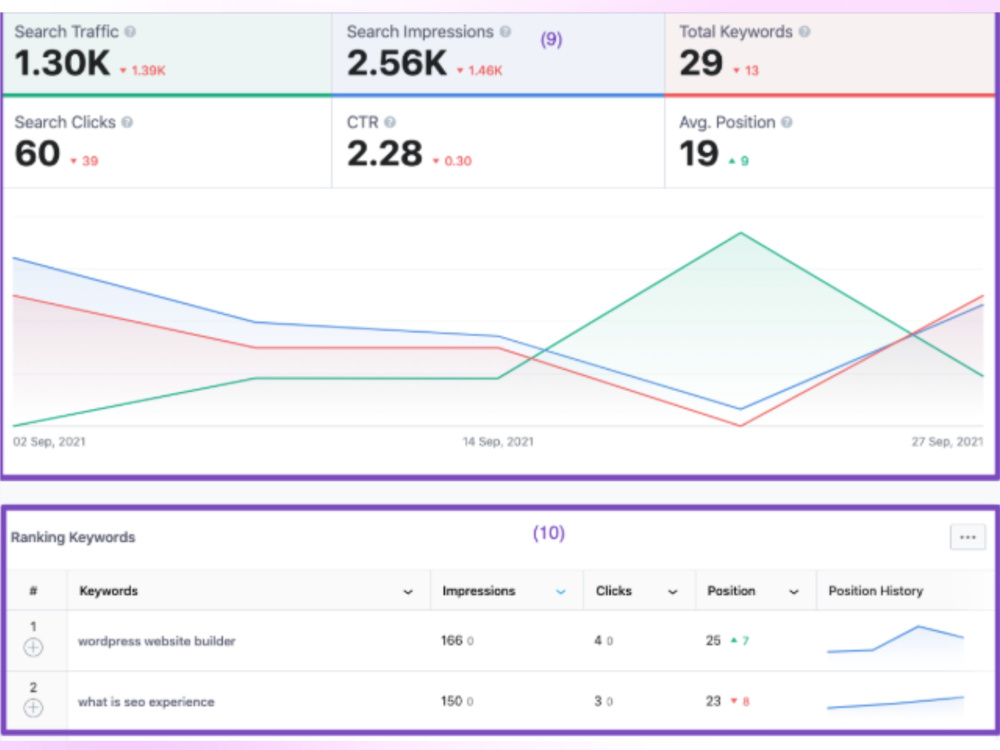Open the Keywords column sort dropdown
Screen dimensions: 1000x750
(408, 592)
